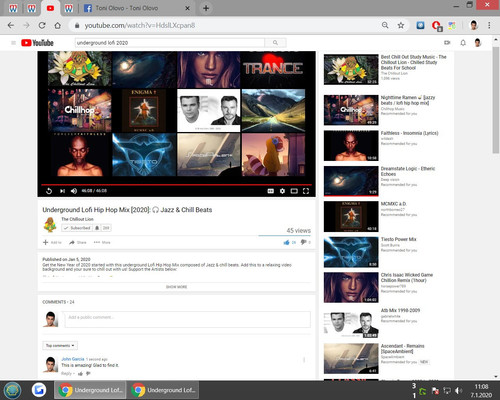
Task: Bookmark this page with the star icon
Action: pyautogui.click(x=401, y=25)
